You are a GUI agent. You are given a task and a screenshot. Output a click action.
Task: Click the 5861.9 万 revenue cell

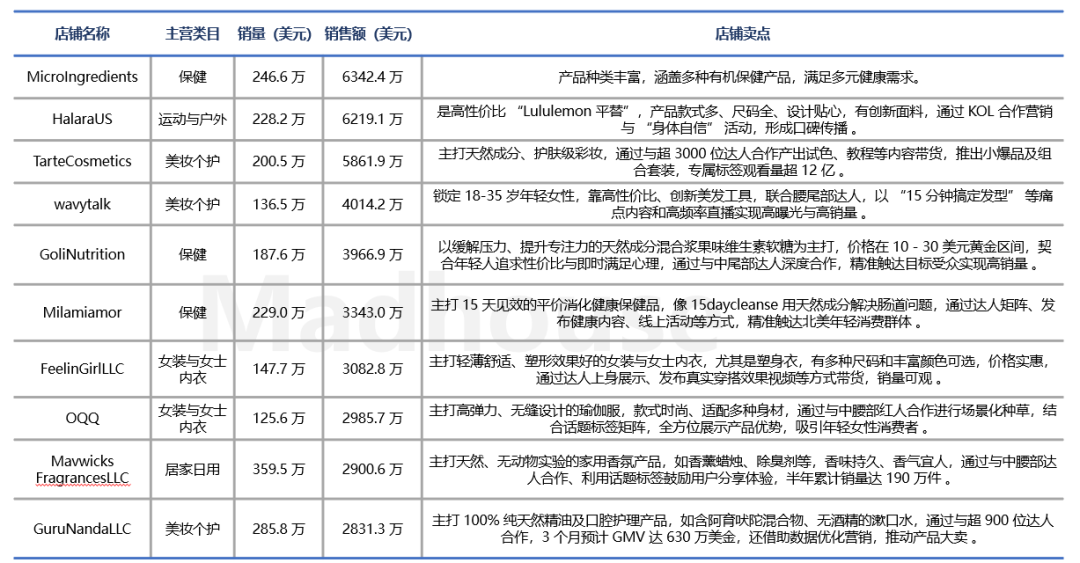click(x=372, y=161)
